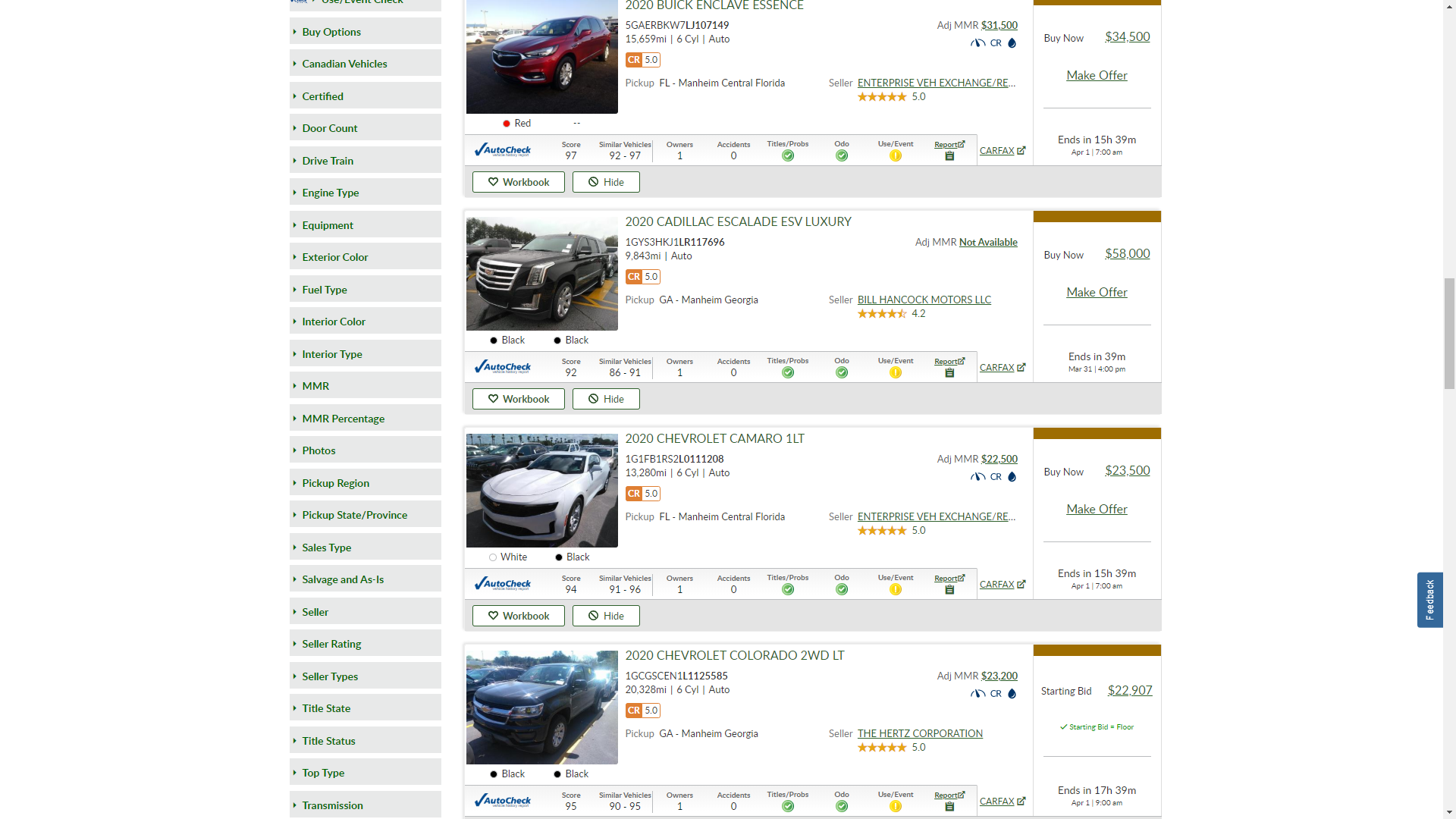This screenshot has height=819, width=1456.
Task: Click the Titles/Probs green checkmark for Camaro
Action: (788, 589)
